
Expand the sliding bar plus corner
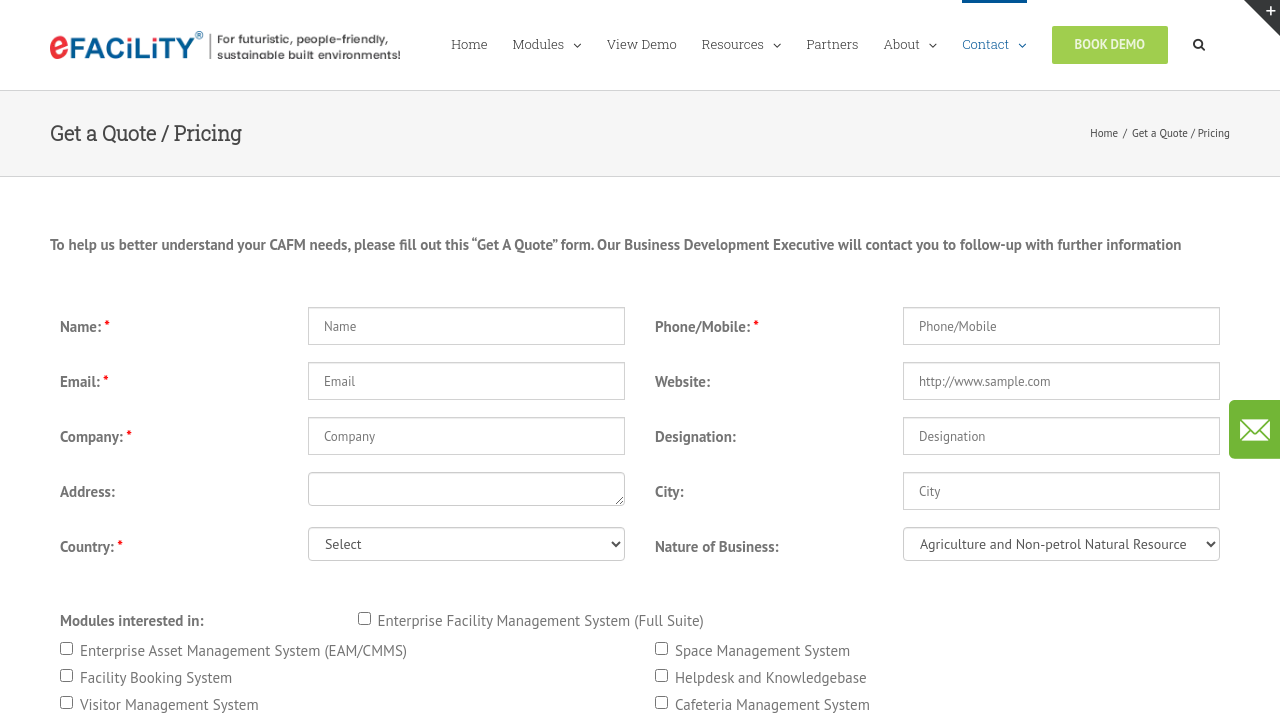[1268, 11]
